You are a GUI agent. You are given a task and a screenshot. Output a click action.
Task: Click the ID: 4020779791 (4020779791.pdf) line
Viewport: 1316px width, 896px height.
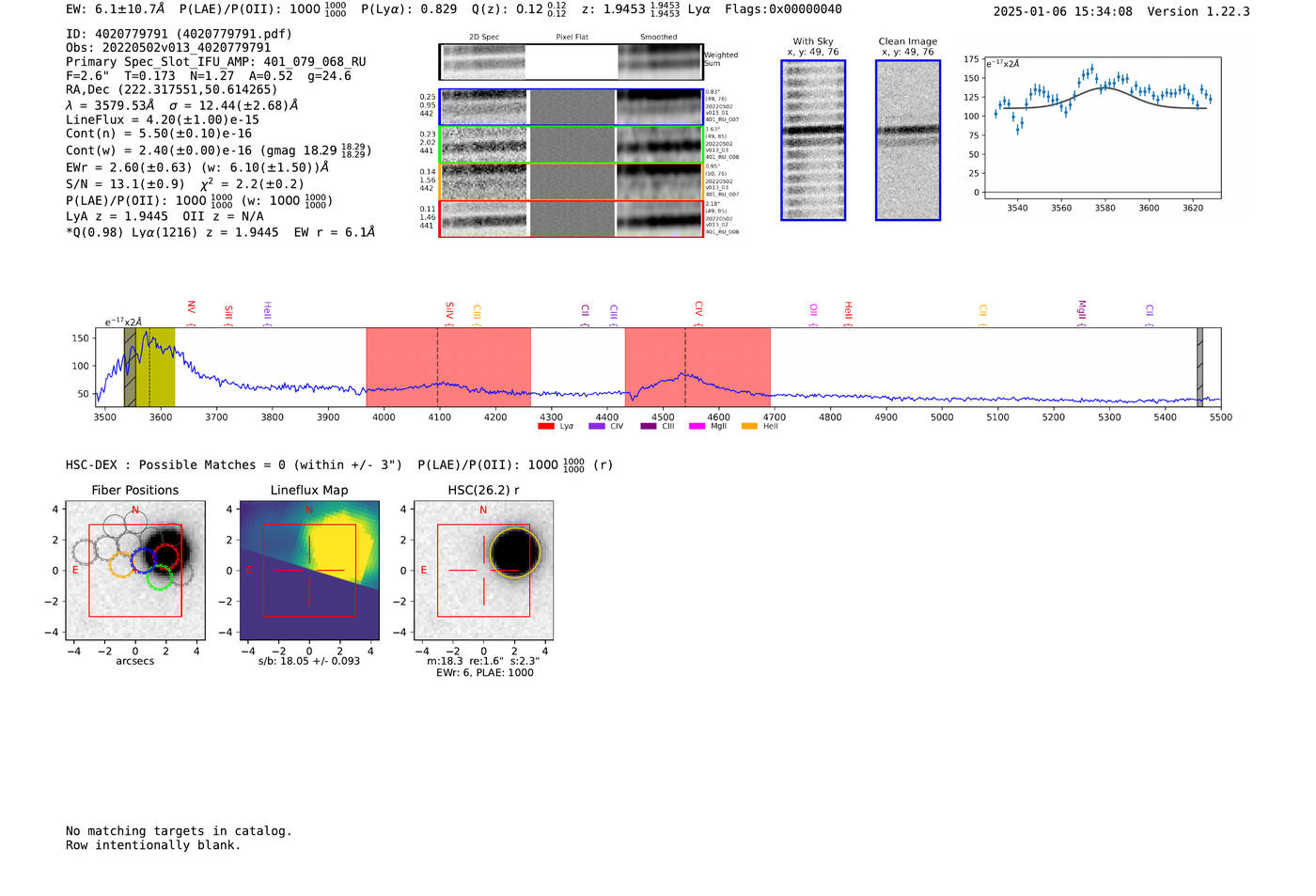179,34
